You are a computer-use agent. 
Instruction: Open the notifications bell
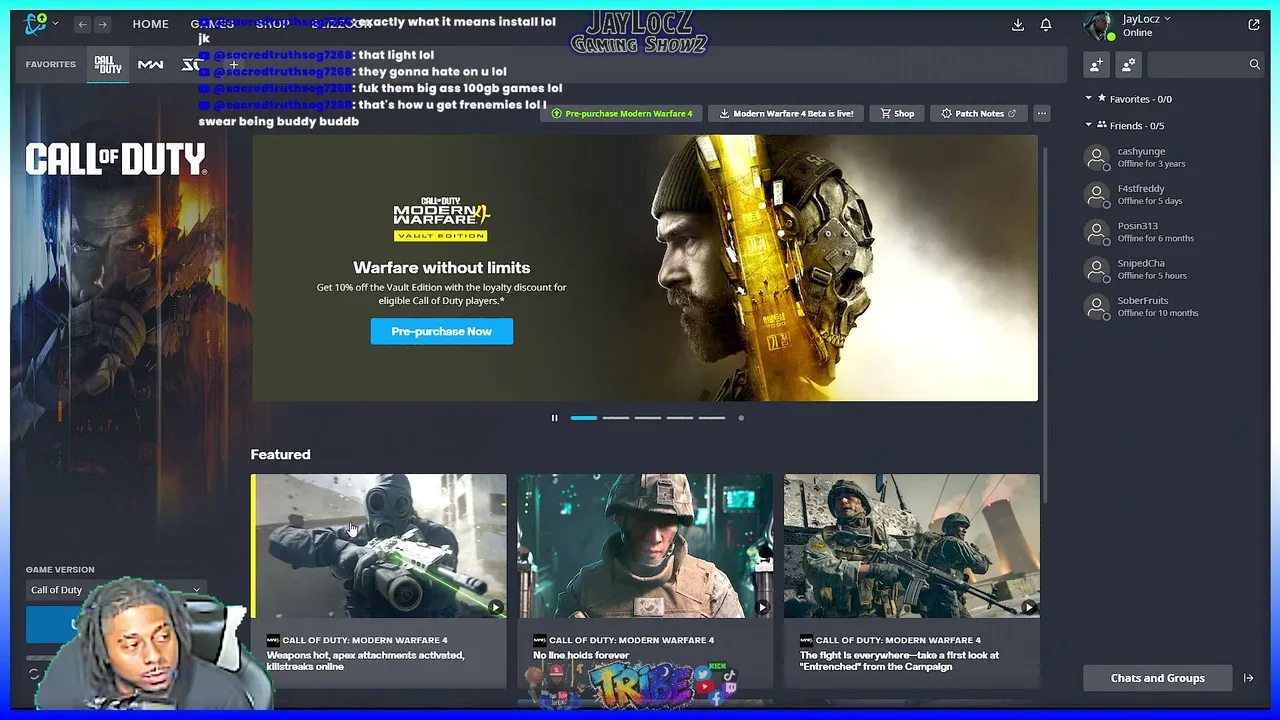(1046, 24)
